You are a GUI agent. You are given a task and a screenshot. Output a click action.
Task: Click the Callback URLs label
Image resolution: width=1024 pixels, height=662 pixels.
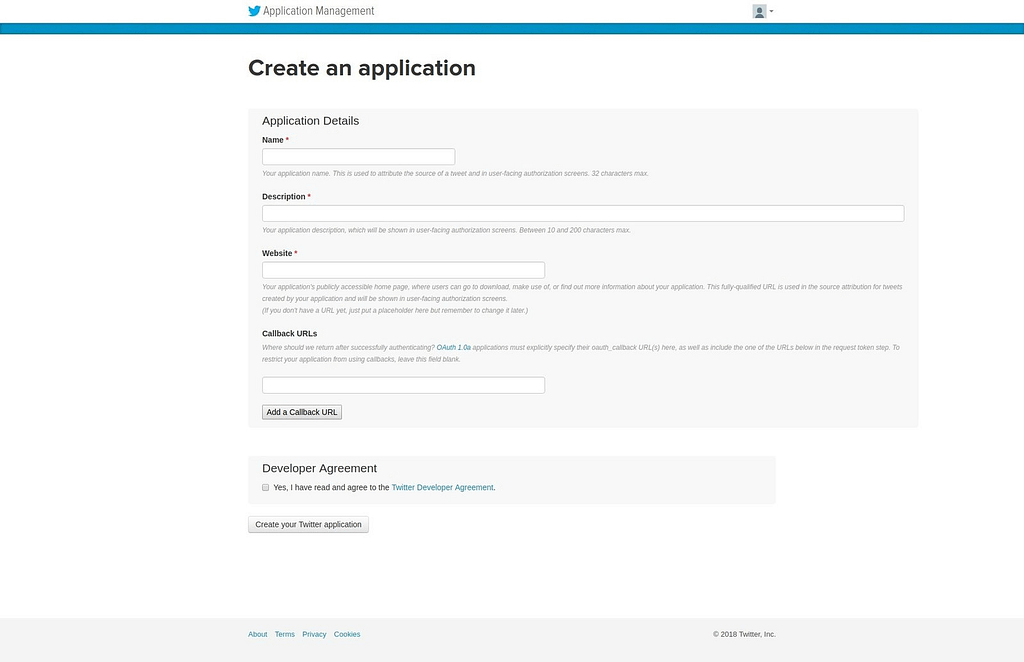pos(289,334)
